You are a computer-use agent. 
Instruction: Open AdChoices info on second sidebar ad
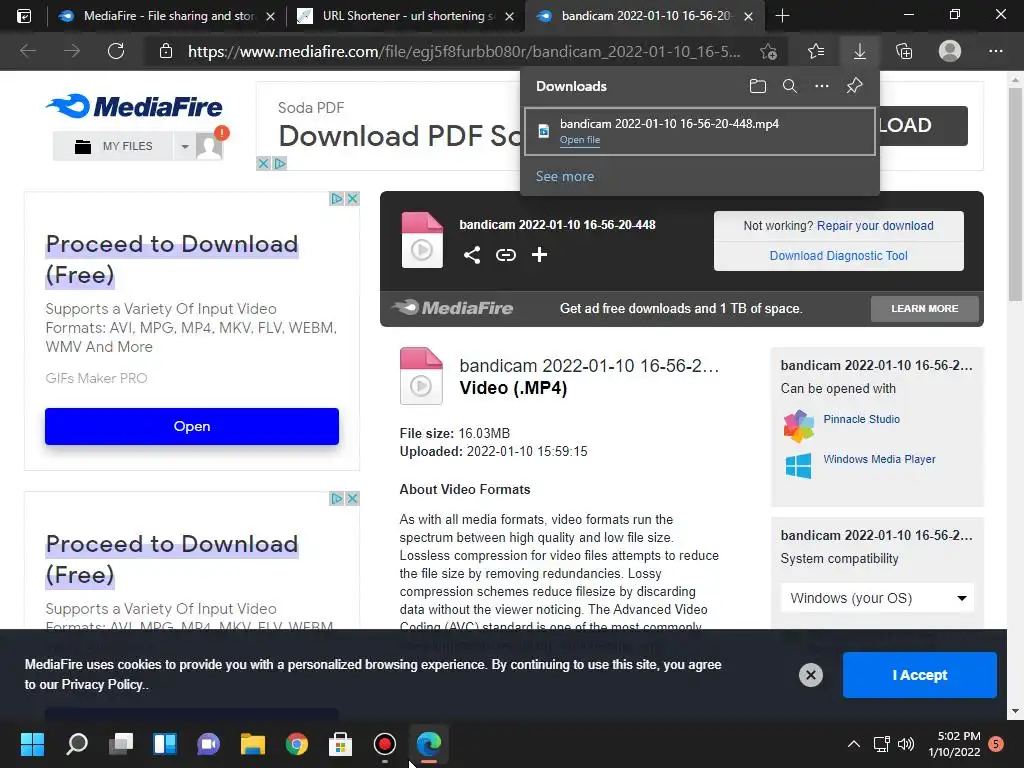[x=336, y=498]
